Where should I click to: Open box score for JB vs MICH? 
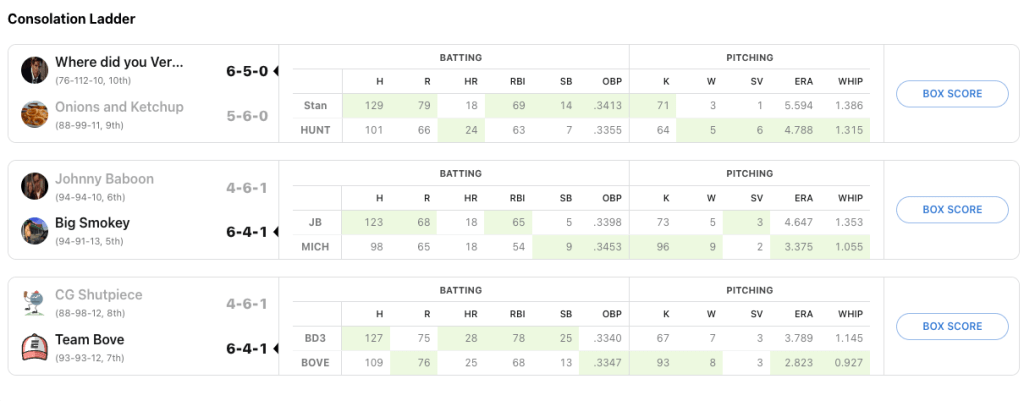[x=952, y=210]
